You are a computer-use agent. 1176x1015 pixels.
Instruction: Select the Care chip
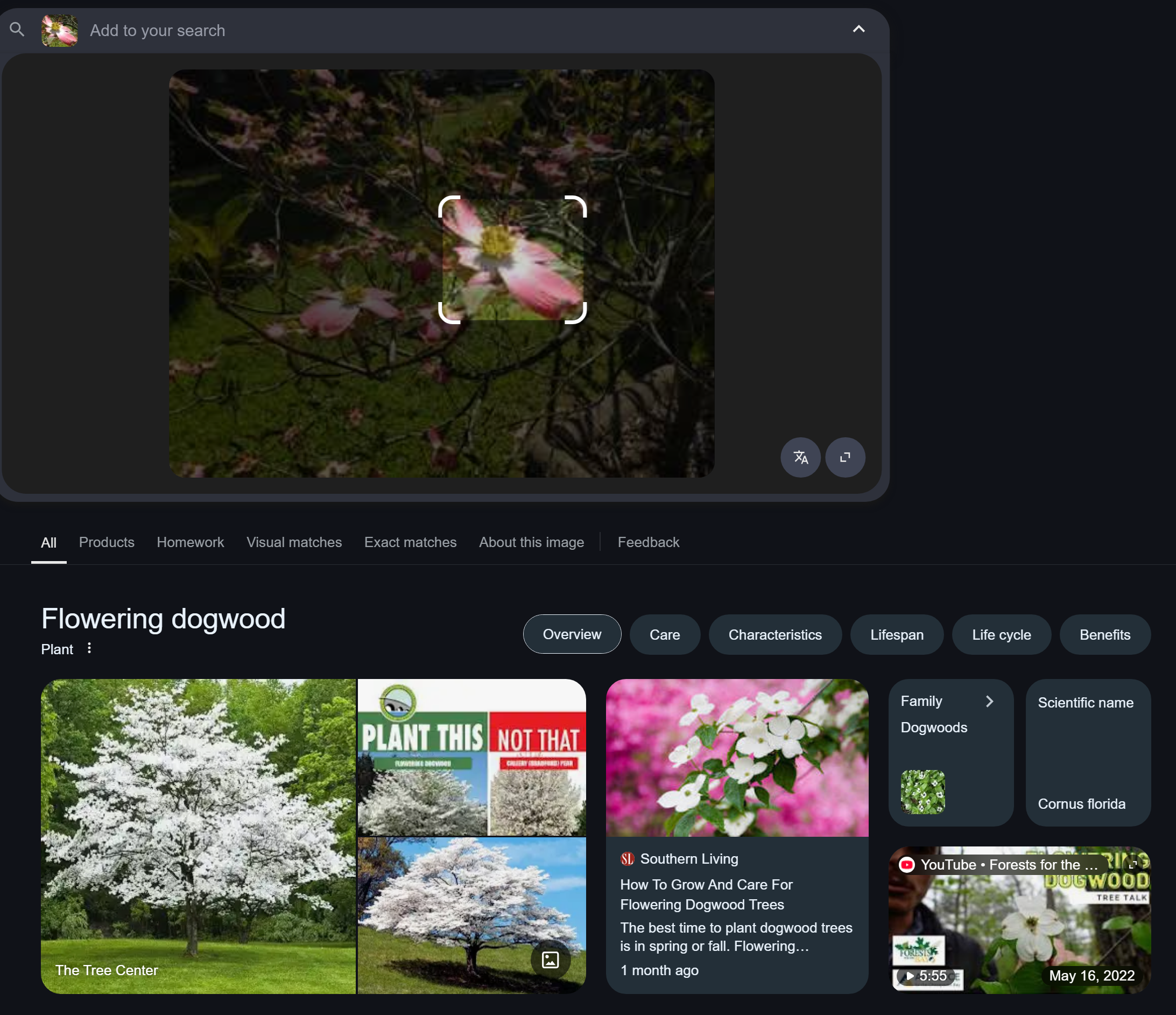point(665,634)
